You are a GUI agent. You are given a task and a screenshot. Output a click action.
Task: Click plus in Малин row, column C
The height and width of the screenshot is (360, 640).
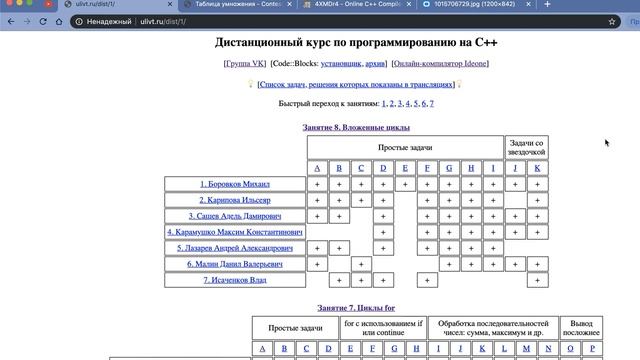coord(361,264)
